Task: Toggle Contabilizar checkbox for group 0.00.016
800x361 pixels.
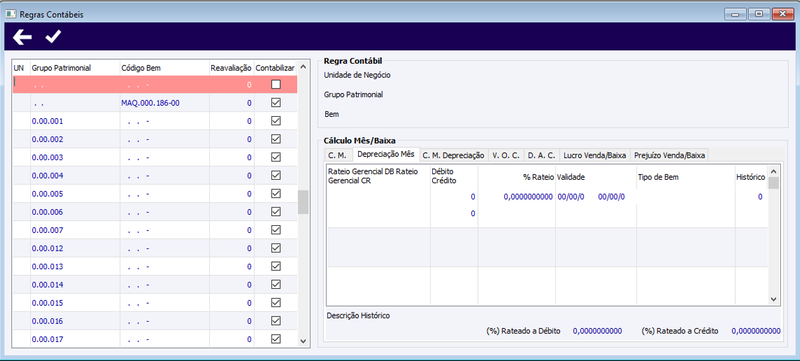Action: [x=276, y=321]
